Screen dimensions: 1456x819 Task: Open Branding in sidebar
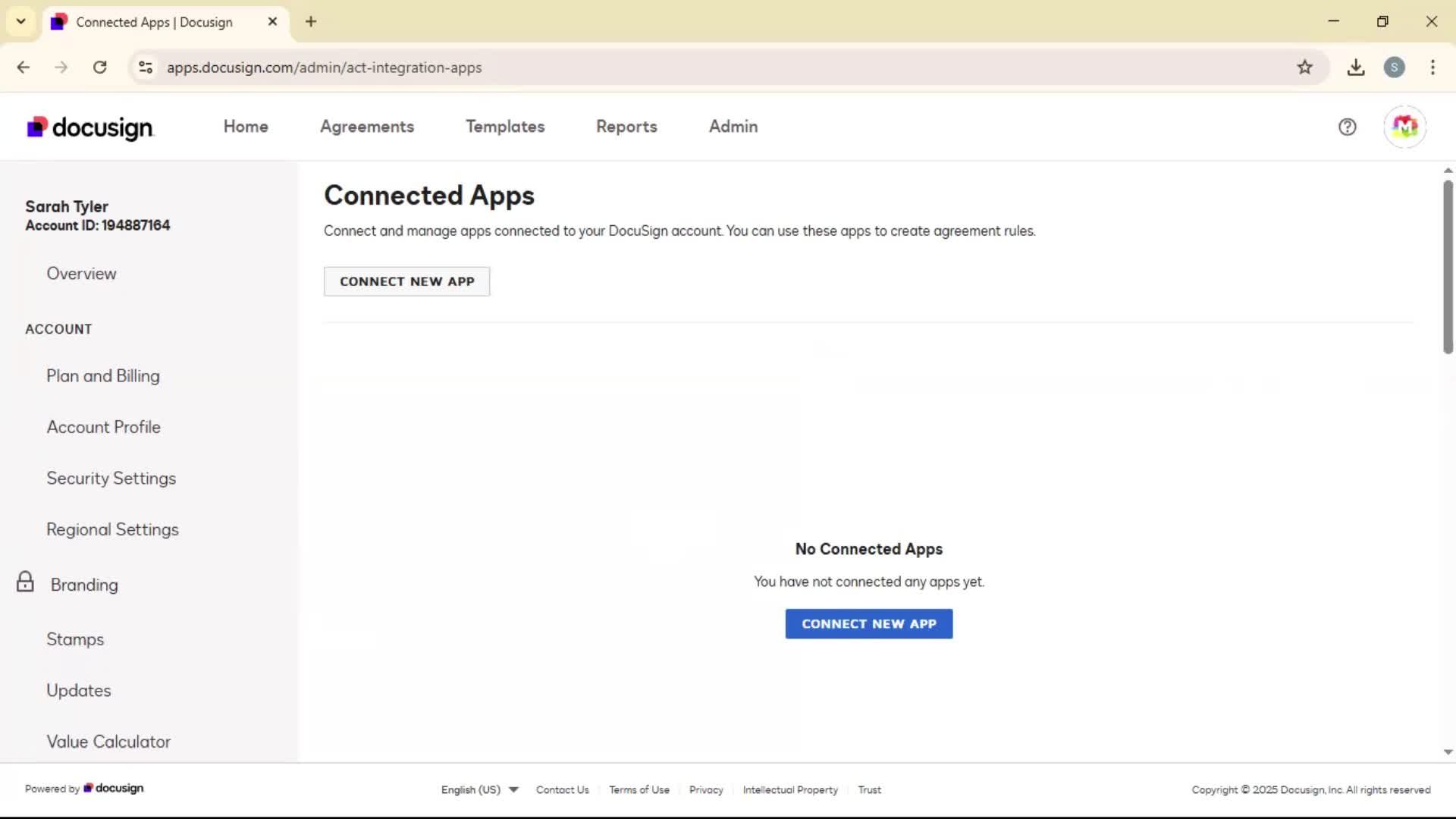pos(84,585)
